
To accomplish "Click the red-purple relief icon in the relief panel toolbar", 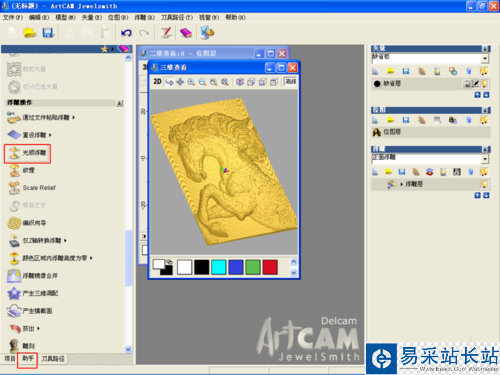I will (430, 172).
